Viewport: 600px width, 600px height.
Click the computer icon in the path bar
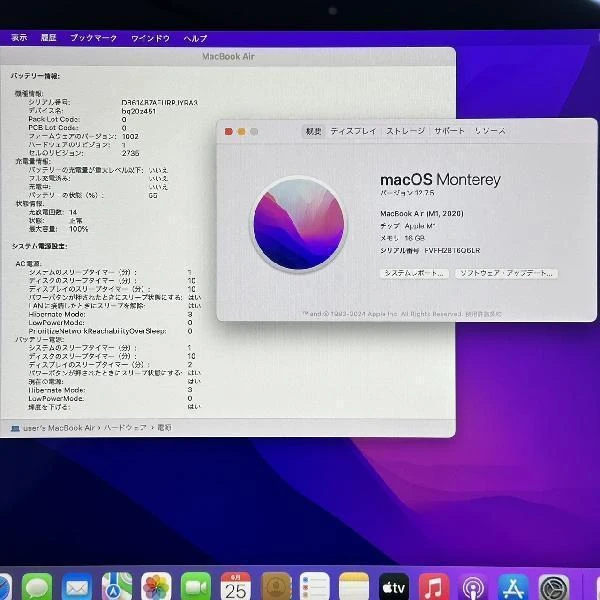(x=15, y=428)
